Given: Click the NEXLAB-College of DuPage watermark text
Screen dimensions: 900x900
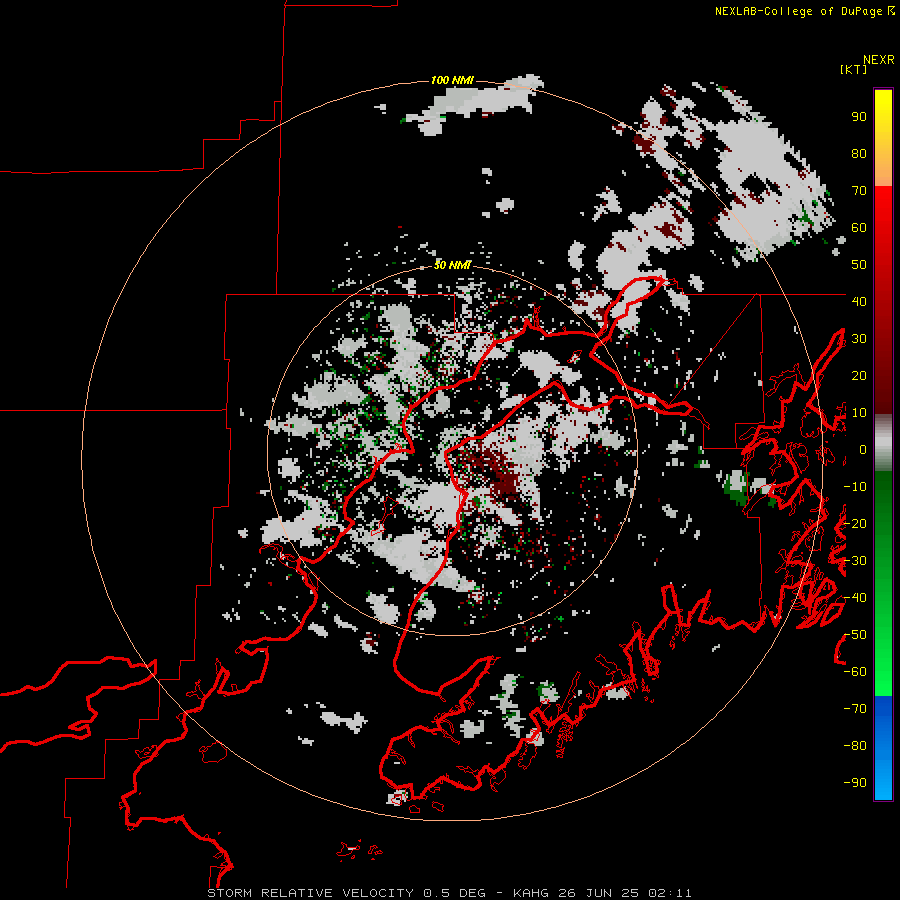Looking at the screenshot, I should point(804,11).
